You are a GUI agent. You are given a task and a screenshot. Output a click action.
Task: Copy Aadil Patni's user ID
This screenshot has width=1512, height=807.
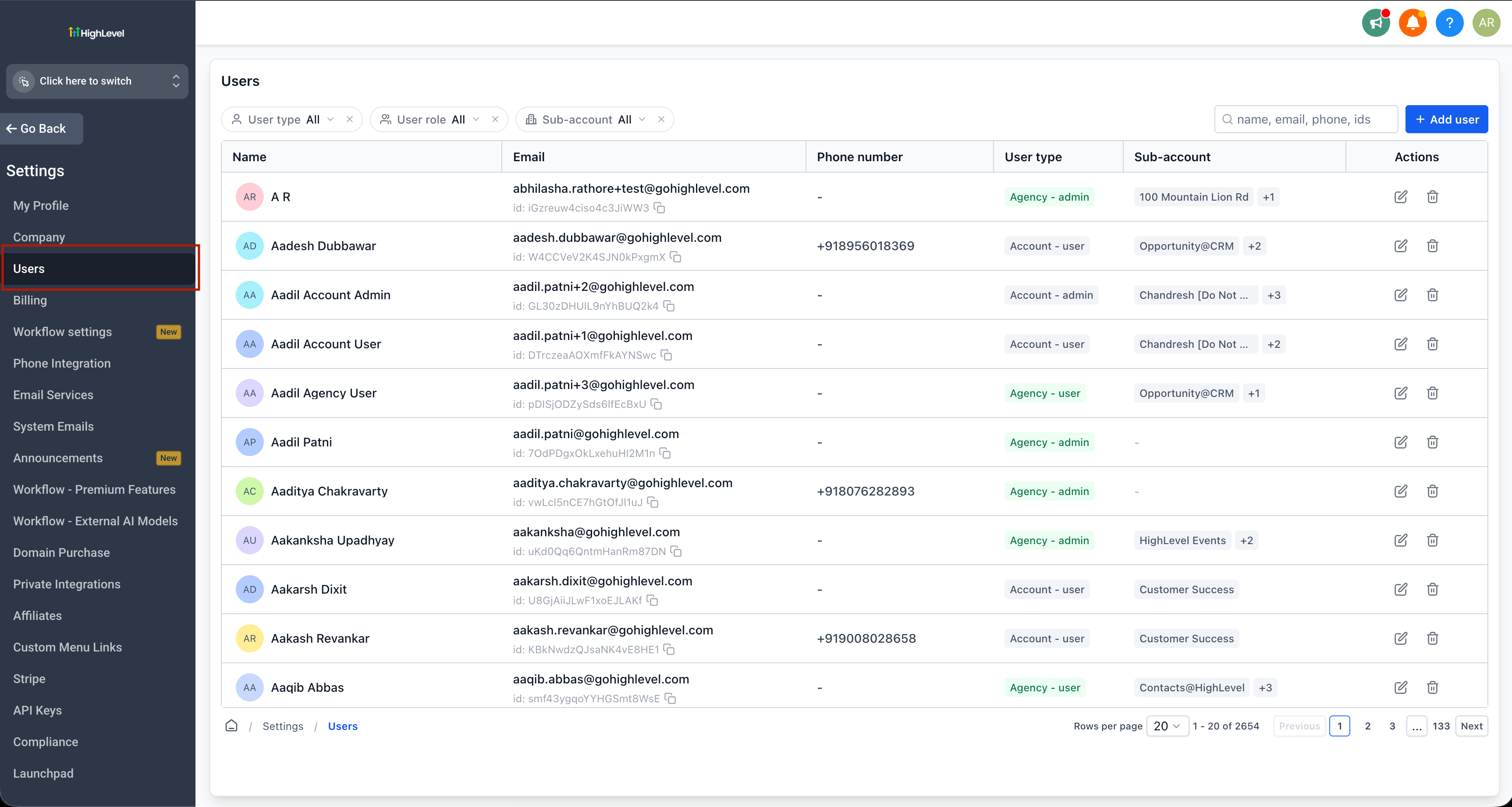pyautogui.click(x=665, y=453)
